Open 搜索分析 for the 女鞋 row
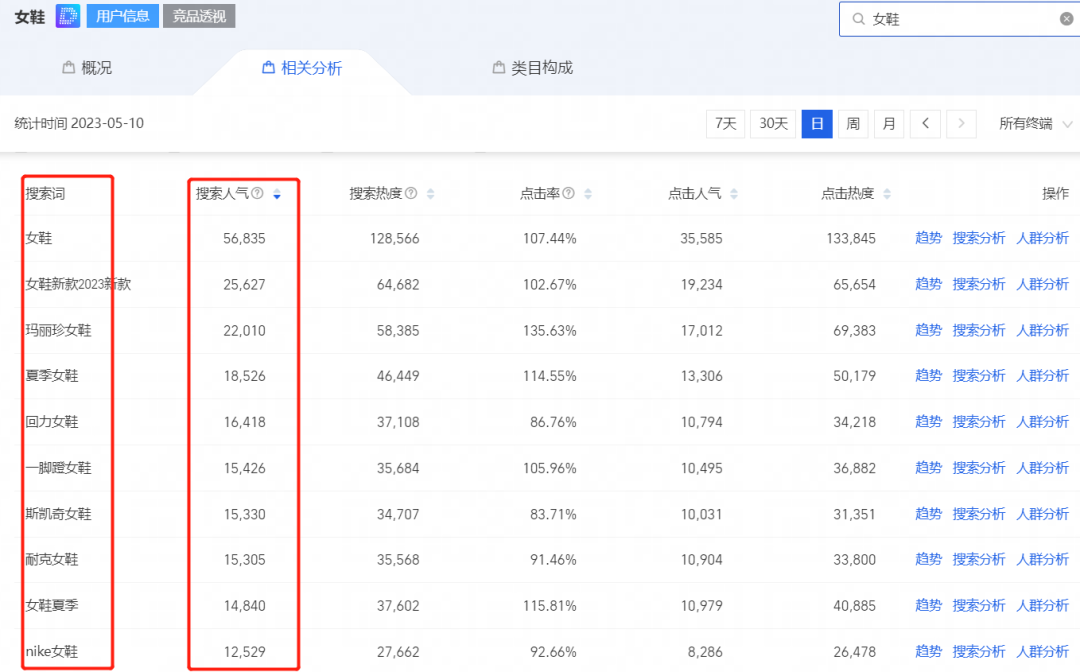The height and width of the screenshot is (672, 1080). (x=979, y=238)
